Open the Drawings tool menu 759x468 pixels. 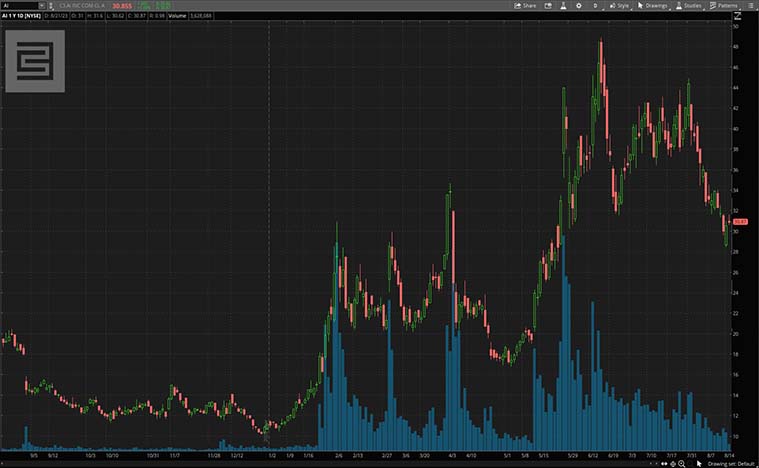[652, 5]
